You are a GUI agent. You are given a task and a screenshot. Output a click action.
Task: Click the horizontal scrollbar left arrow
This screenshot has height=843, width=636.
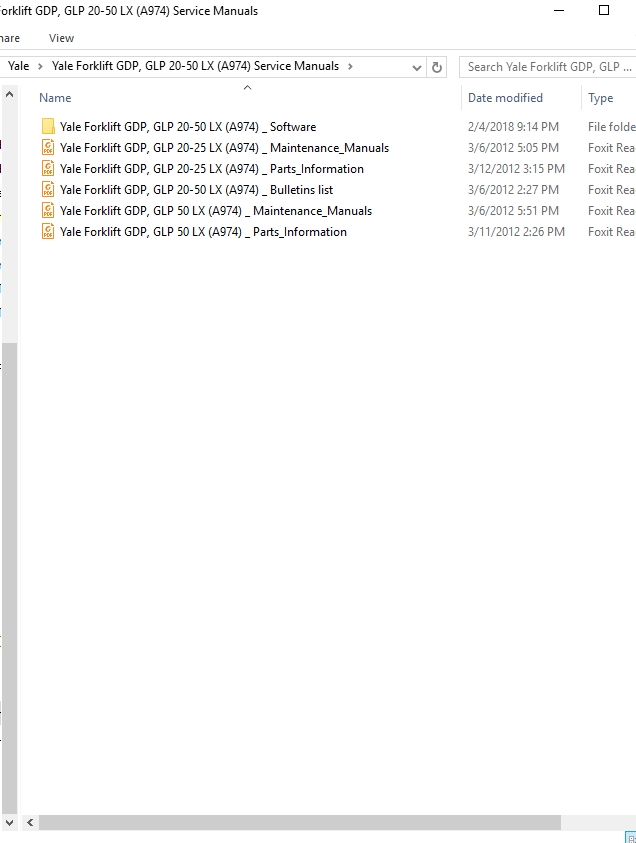pos(30,823)
